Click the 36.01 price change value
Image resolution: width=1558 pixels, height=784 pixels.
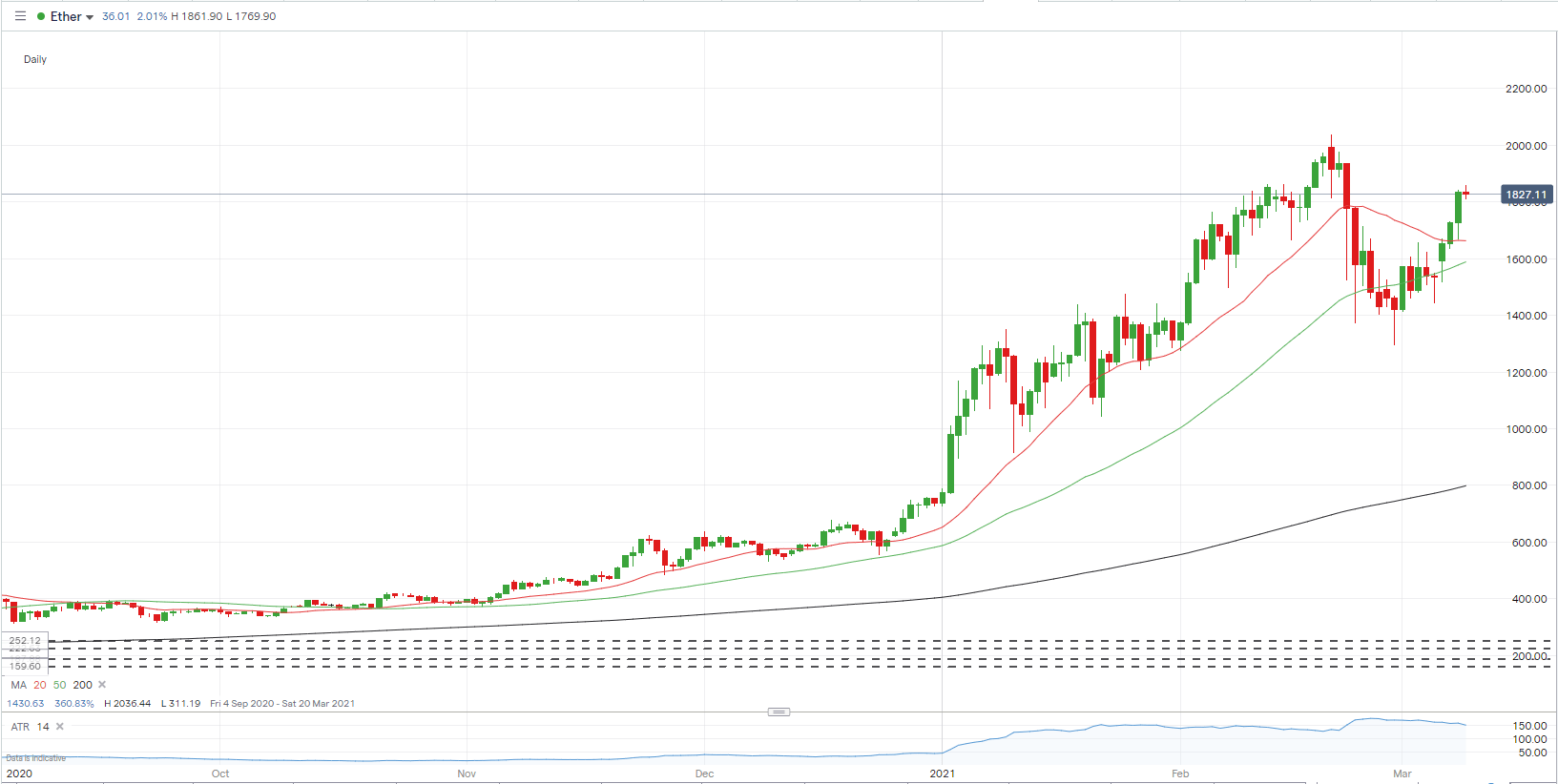115,16
